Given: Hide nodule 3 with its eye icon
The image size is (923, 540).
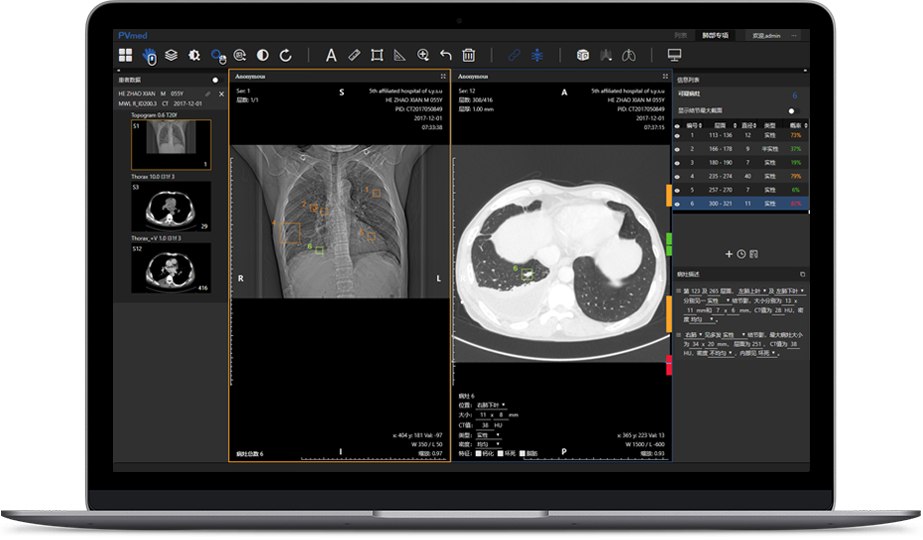Looking at the screenshot, I should pyautogui.click(x=677, y=163).
